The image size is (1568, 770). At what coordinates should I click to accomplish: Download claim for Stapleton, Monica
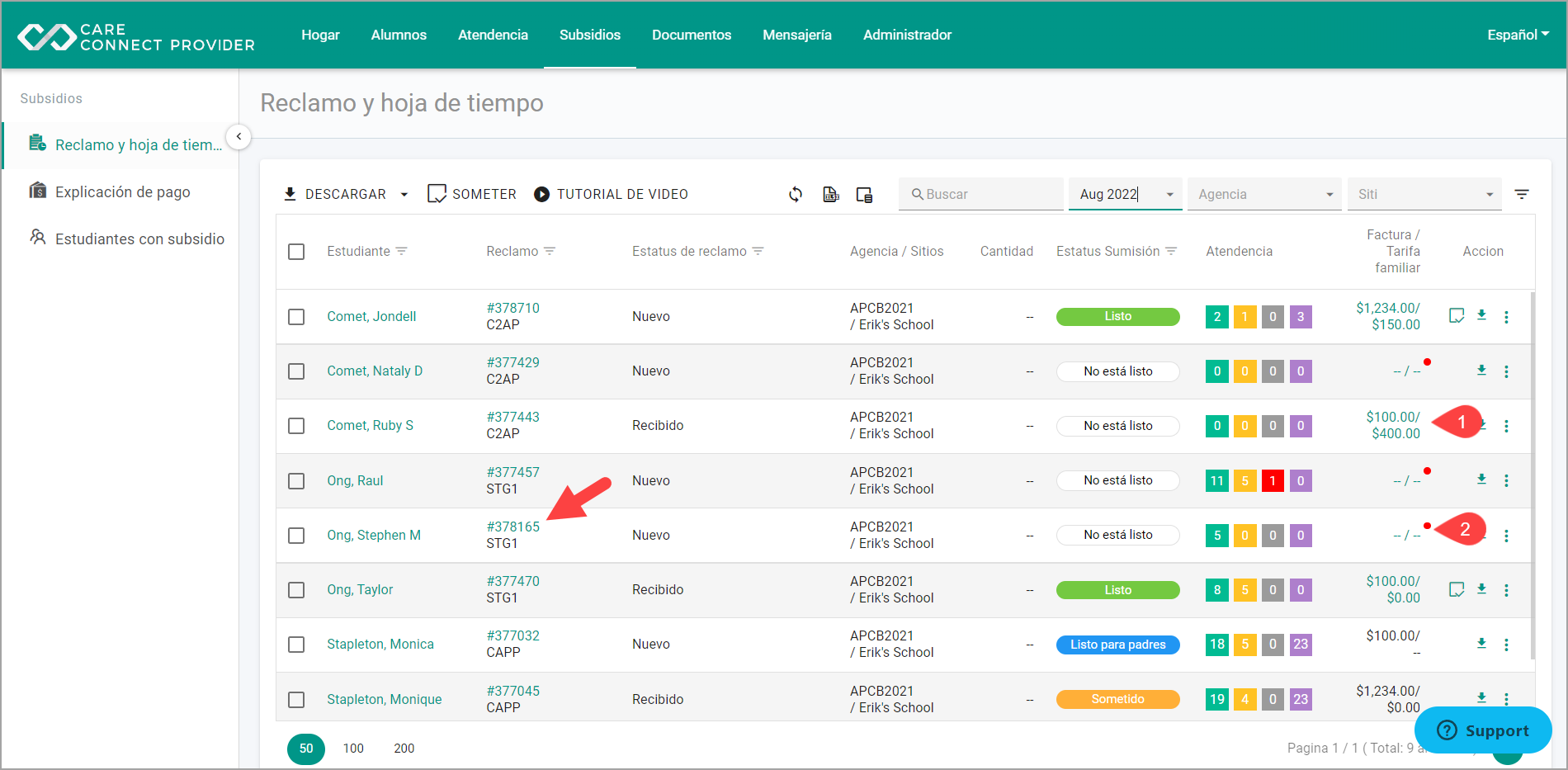point(1481,644)
